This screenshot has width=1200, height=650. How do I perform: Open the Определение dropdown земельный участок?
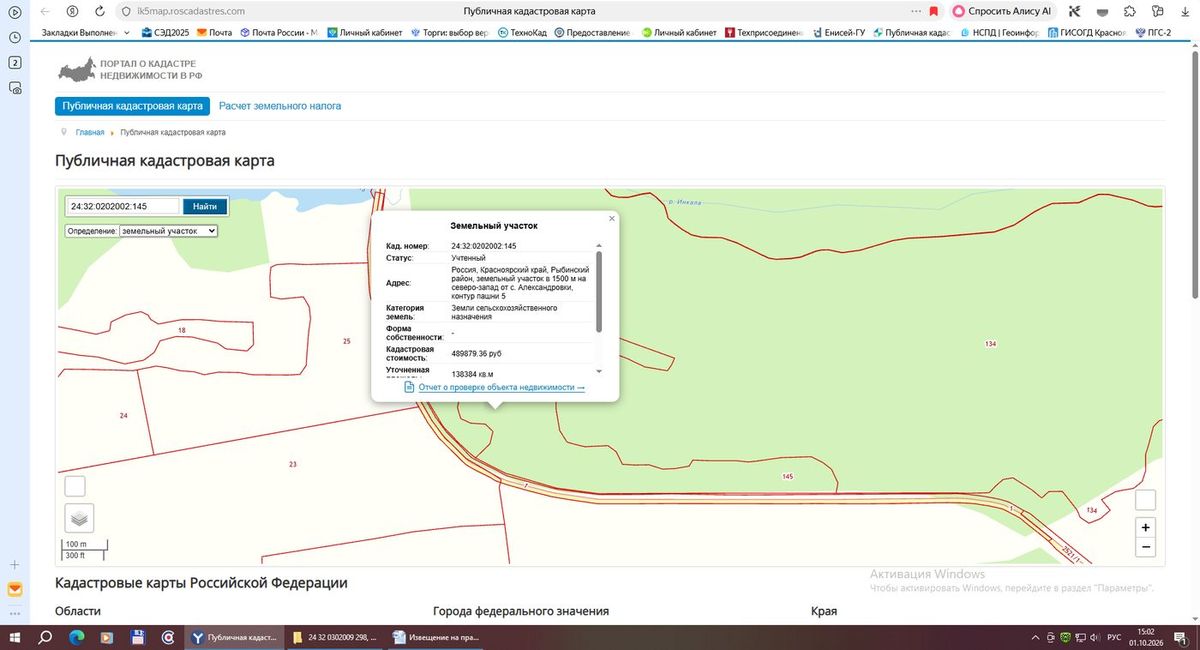coord(168,230)
